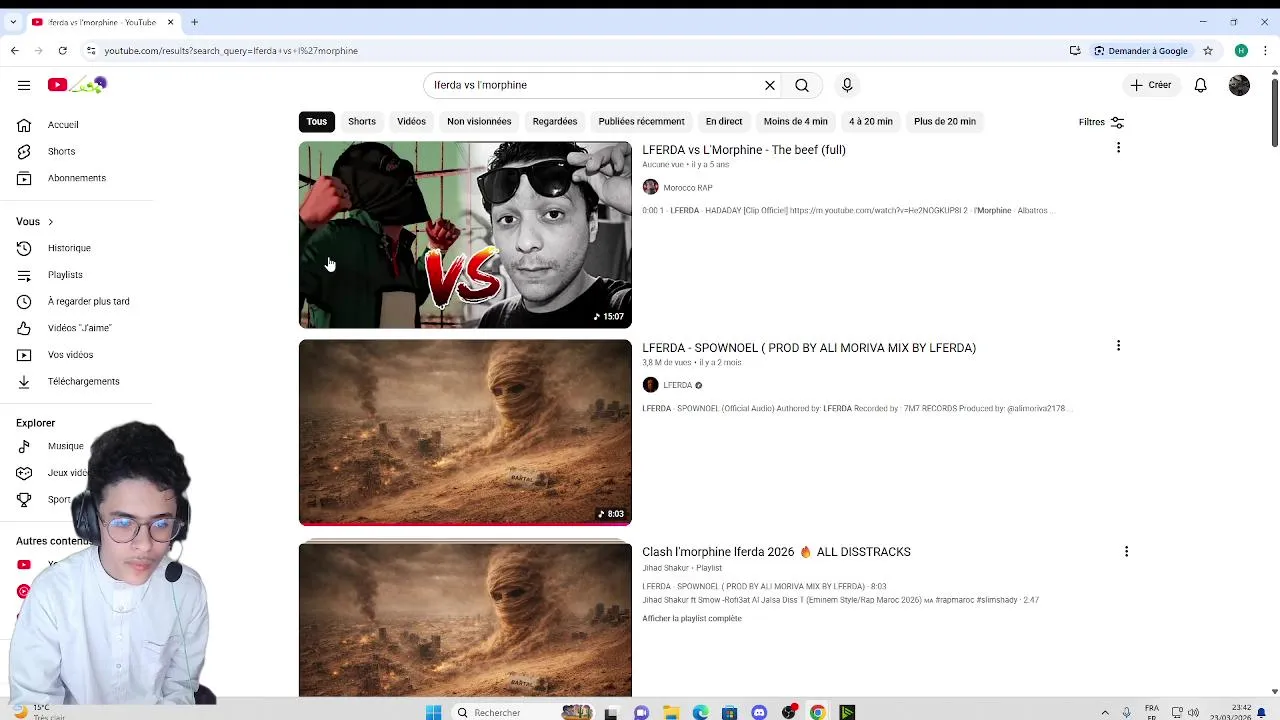The image size is (1280, 720).
Task: Go back with the browser back arrow
Action: point(14,51)
